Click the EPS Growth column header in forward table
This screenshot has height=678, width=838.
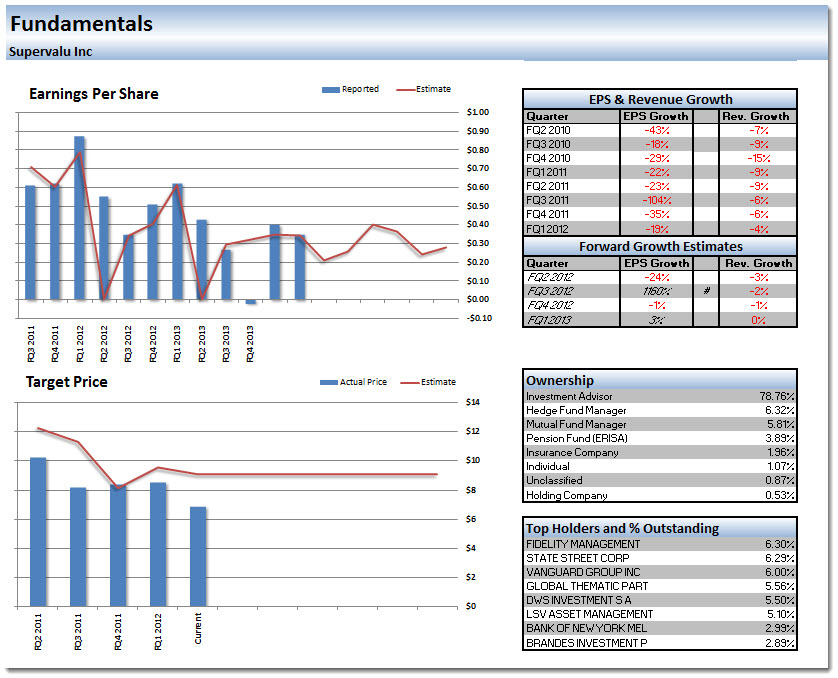(657, 263)
